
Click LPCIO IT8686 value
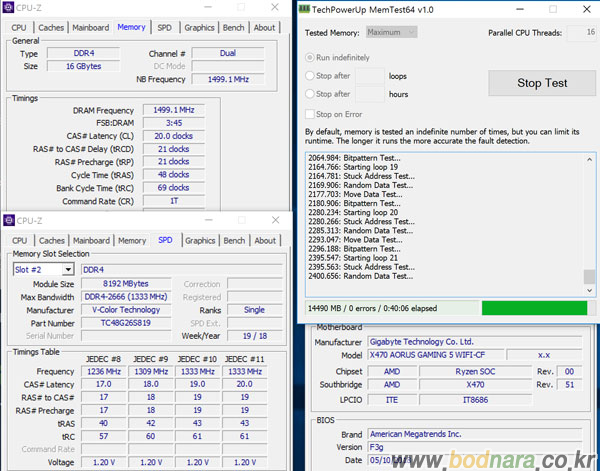point(475,400)
